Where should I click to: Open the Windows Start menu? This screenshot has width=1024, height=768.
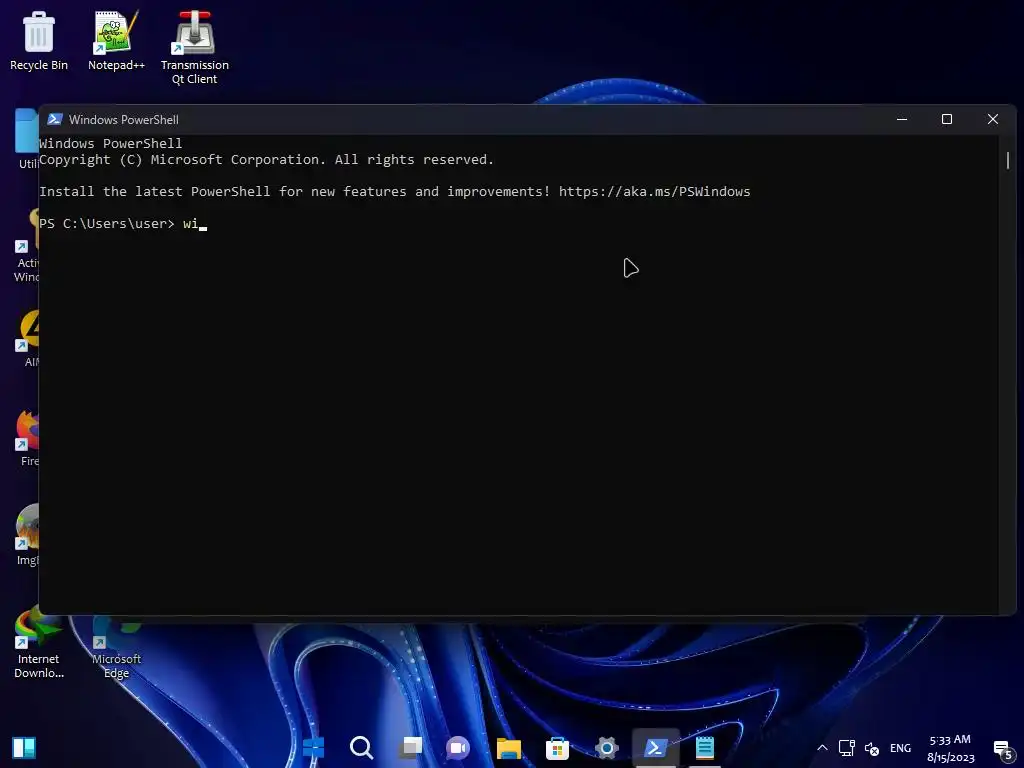(313, 747)
